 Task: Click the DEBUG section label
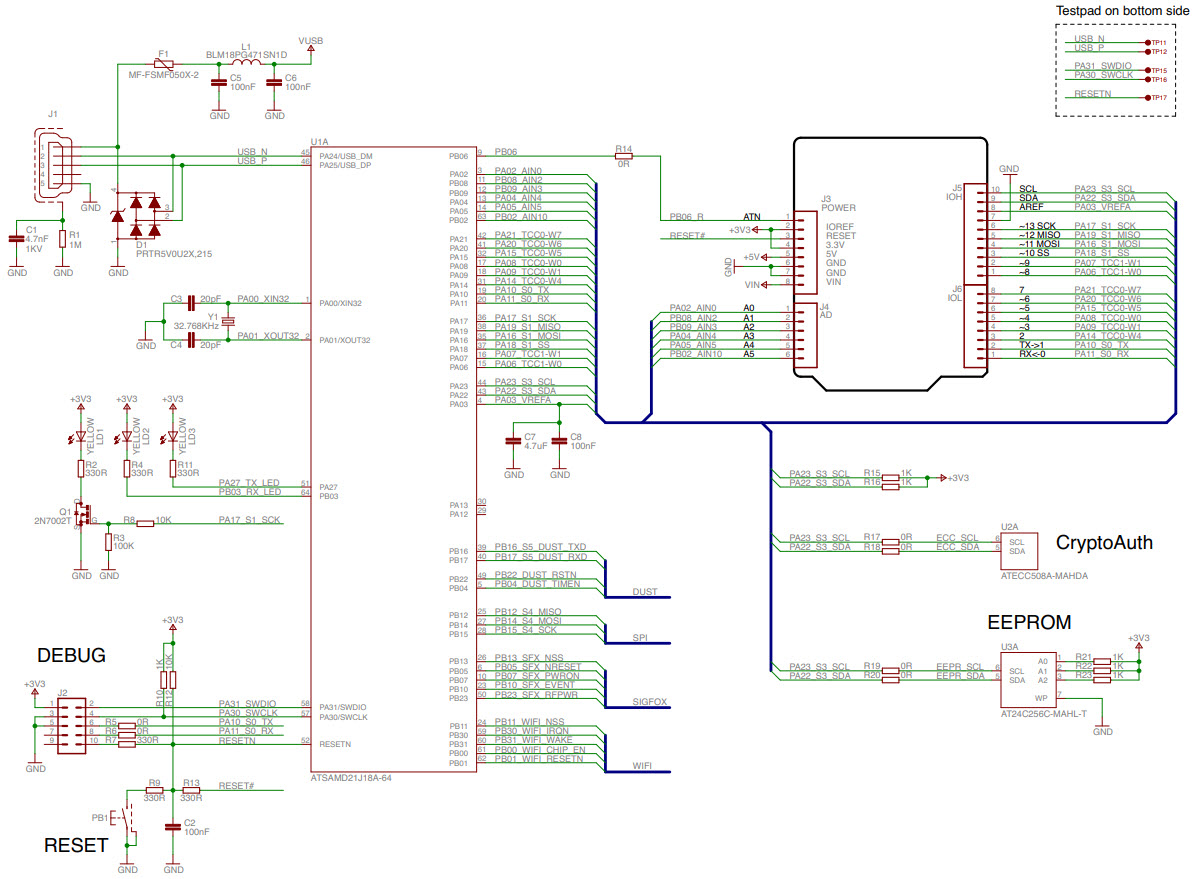point(73,657)
